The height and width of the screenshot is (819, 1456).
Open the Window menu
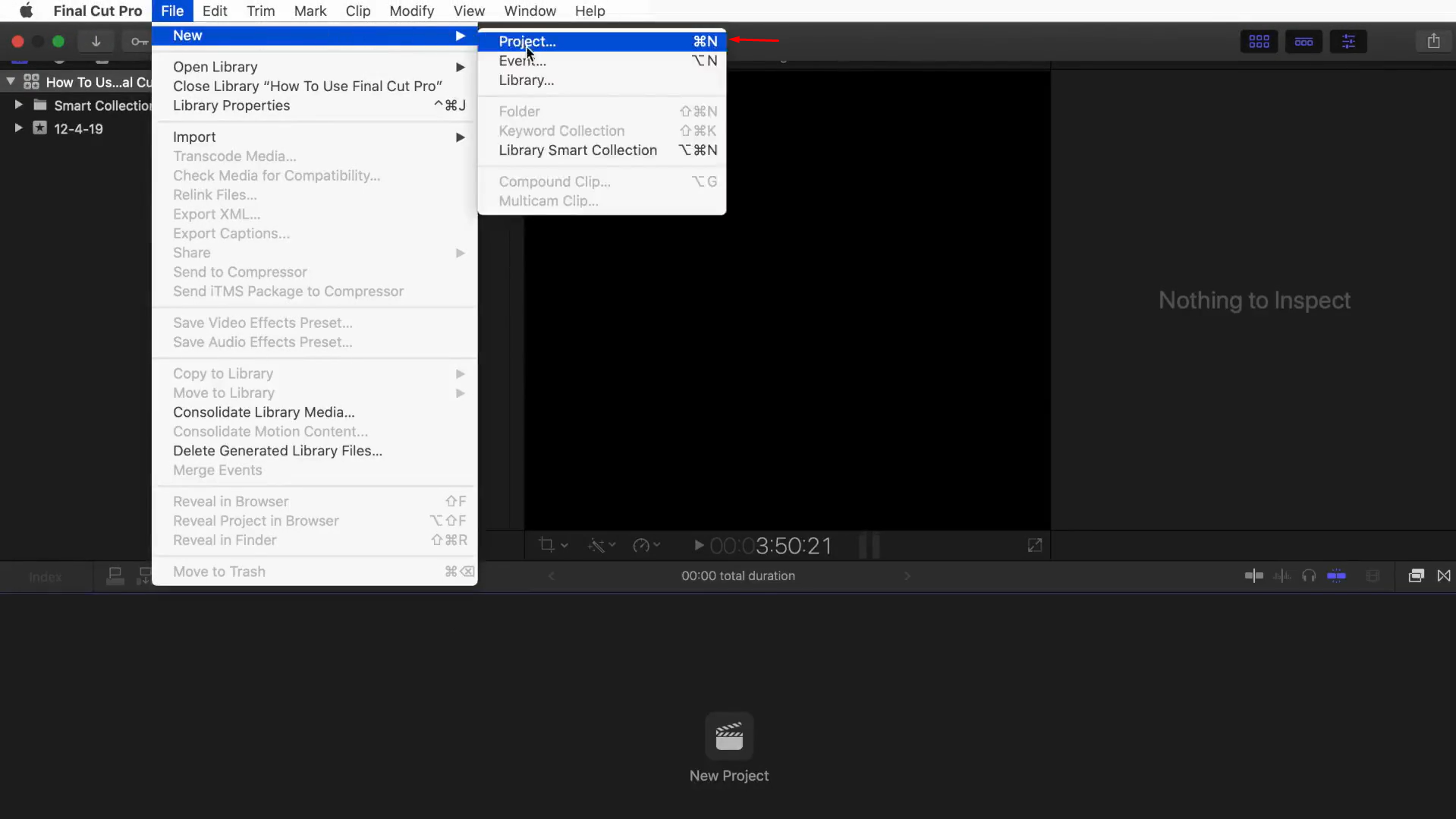(529, 11)
